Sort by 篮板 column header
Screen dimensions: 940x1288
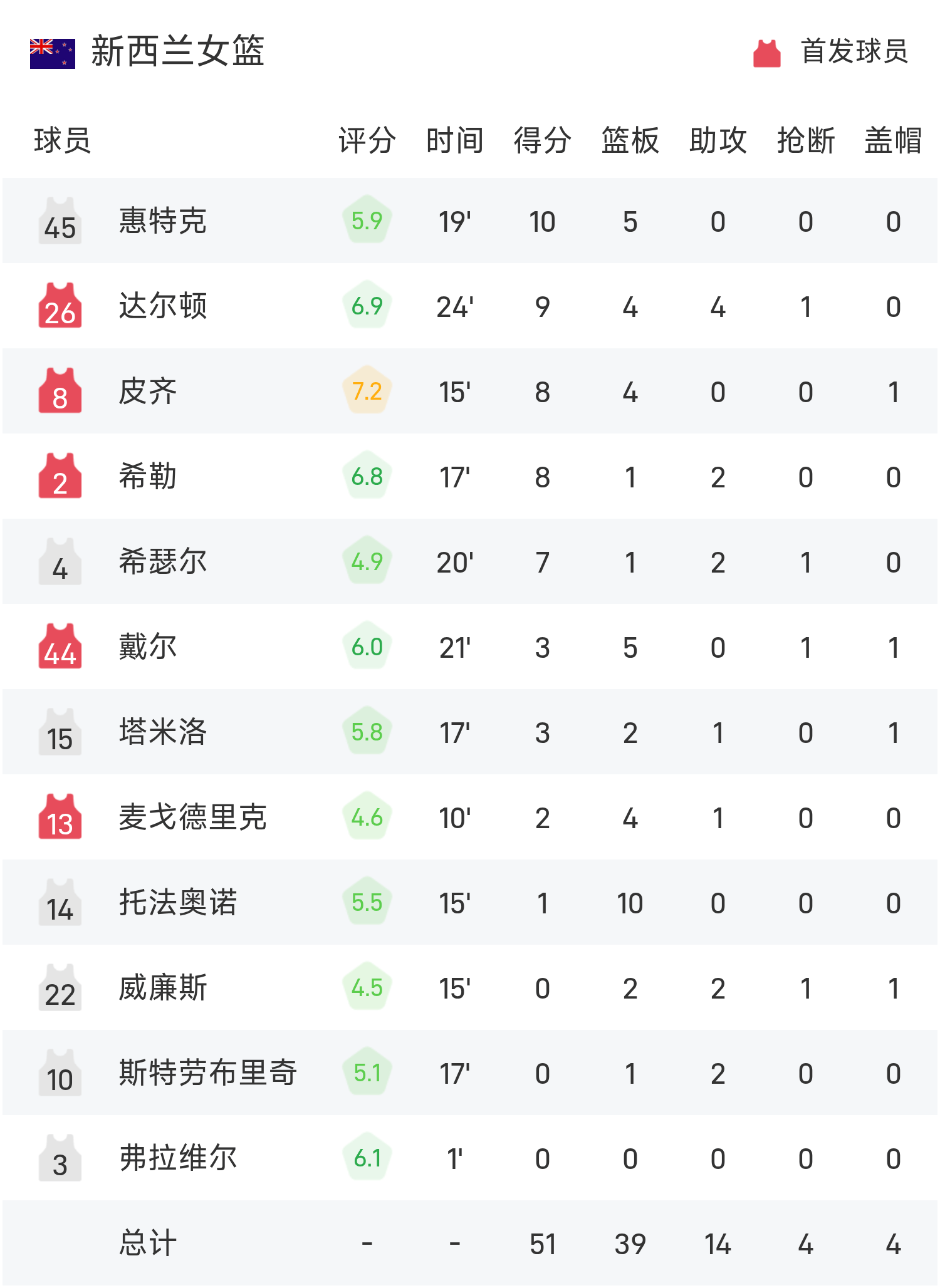[630, 140]
